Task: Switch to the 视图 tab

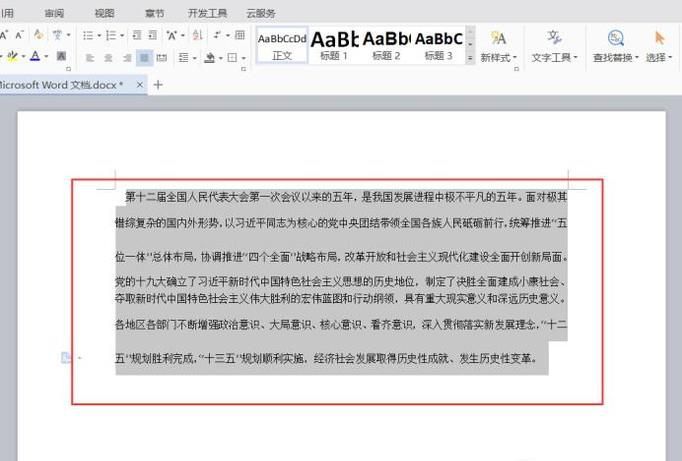Action: click(104, 13)
